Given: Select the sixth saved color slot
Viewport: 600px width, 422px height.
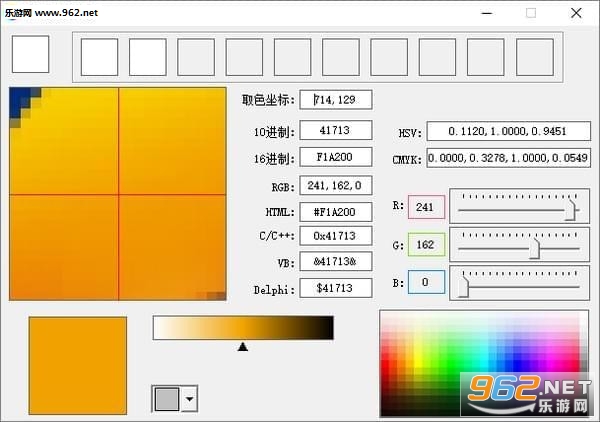Looking at the screenshot, I should coord(341,57).
